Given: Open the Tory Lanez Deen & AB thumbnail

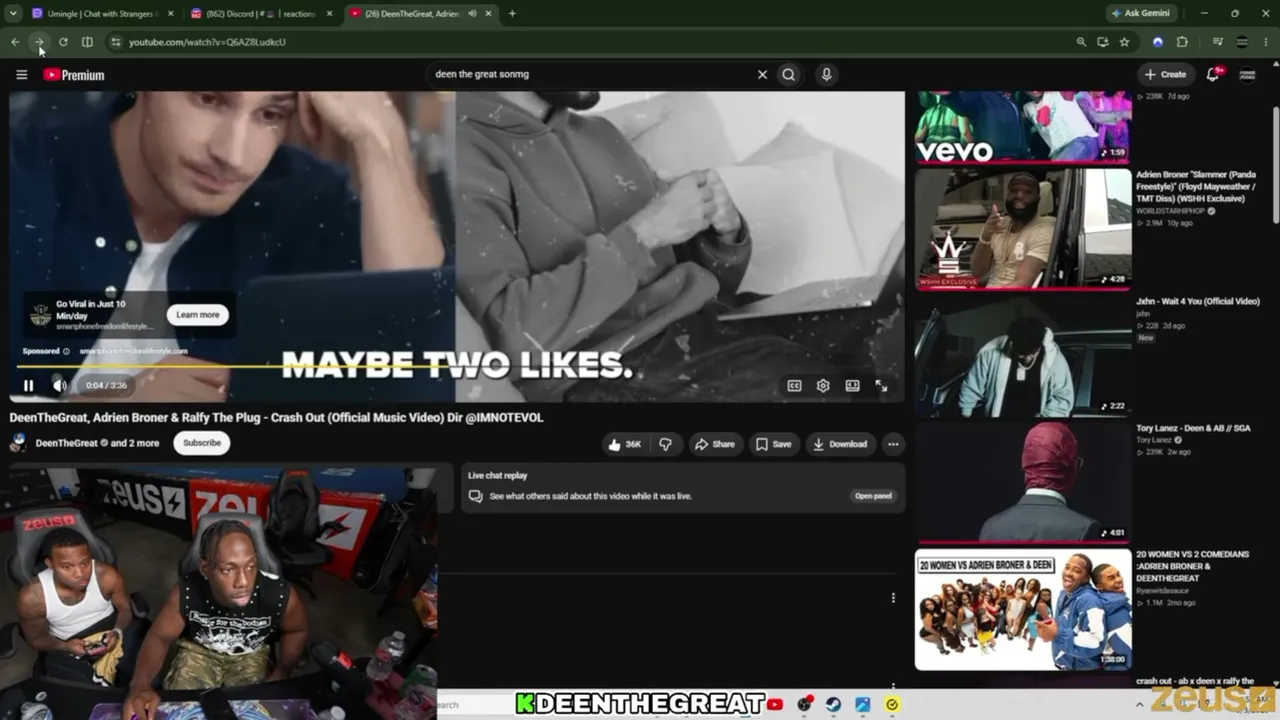Looking at the screenshot, I should pos(1023,481).
